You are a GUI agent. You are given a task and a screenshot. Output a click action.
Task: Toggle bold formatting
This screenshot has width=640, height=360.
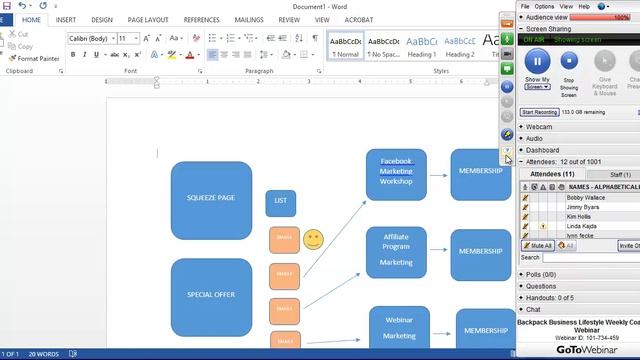pos(73,54)
